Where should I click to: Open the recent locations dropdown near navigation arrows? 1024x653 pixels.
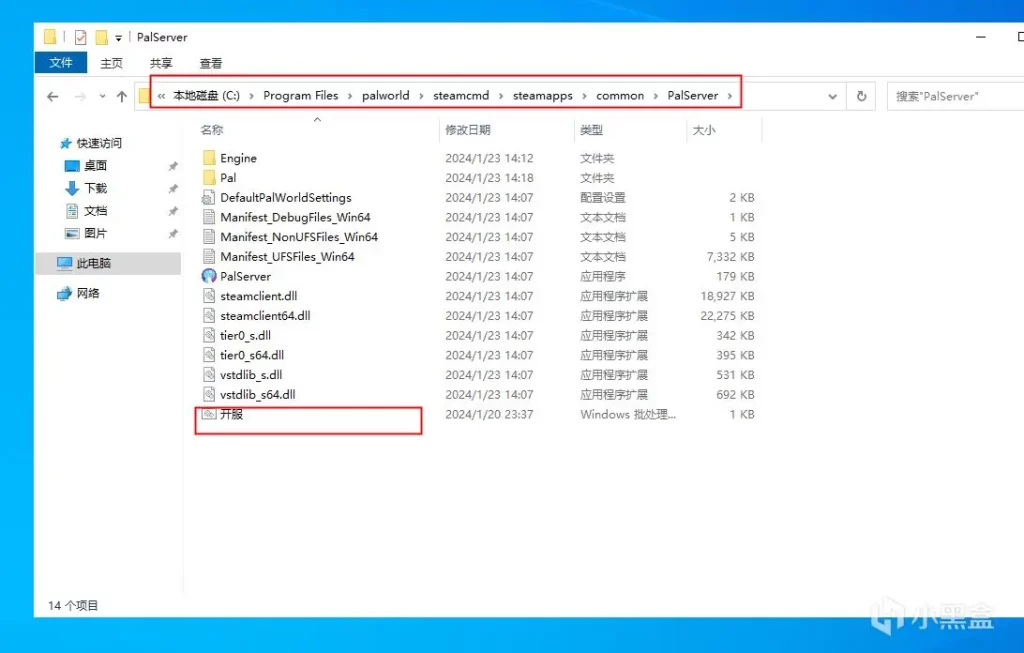(x=103, y=96)
